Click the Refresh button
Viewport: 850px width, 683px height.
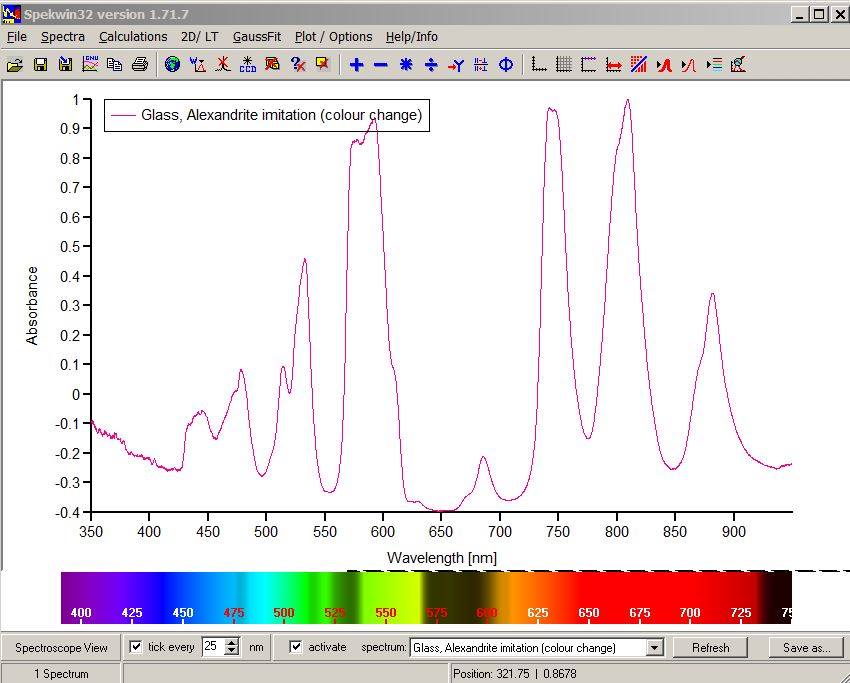tap(710, 647)
